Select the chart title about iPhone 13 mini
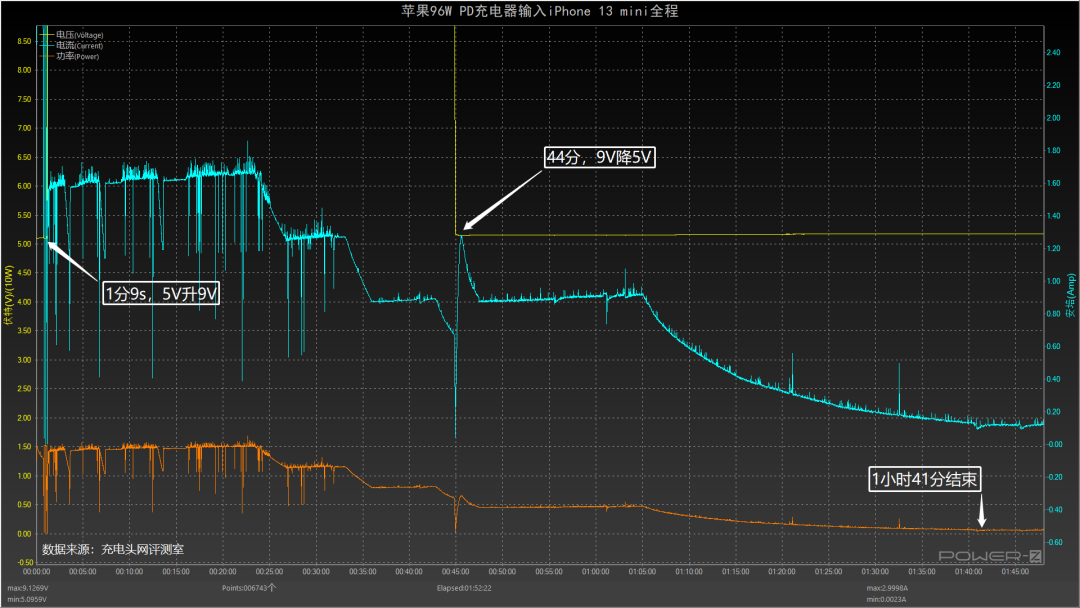Viewport: 1080px width, 608px height. pyautogui.click(x=539, y=11)
